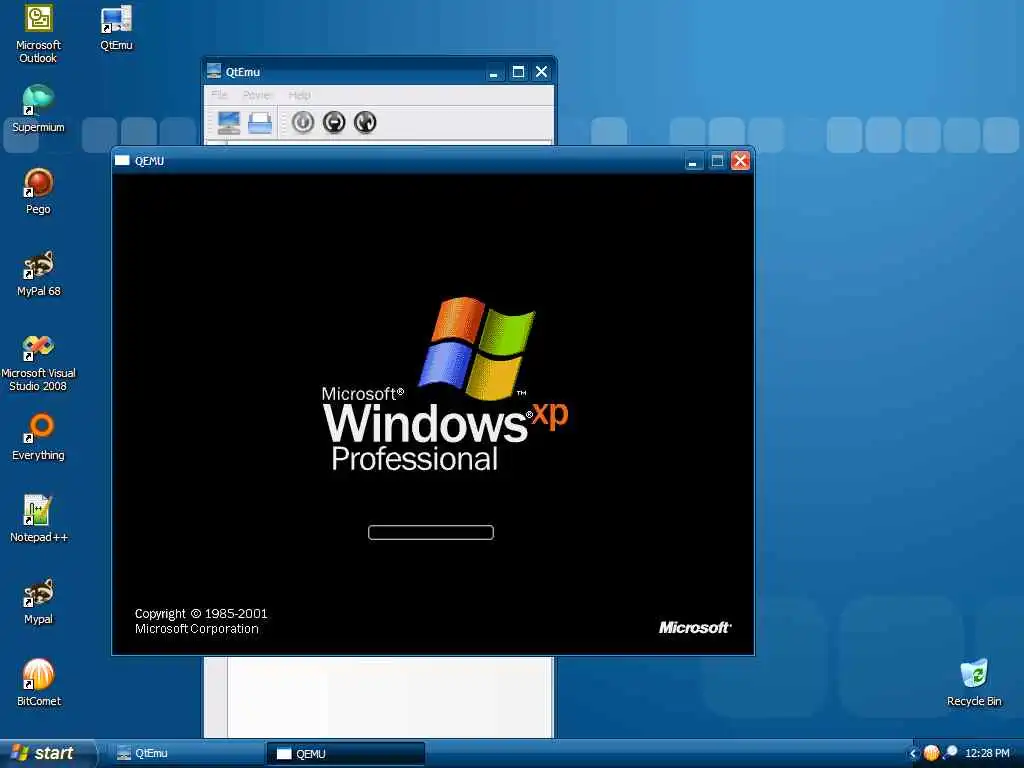The height and width of the screenshot is (768, 1024).
Task: Expand hidden system tray icons arrow
Action: tap(913, 754)
